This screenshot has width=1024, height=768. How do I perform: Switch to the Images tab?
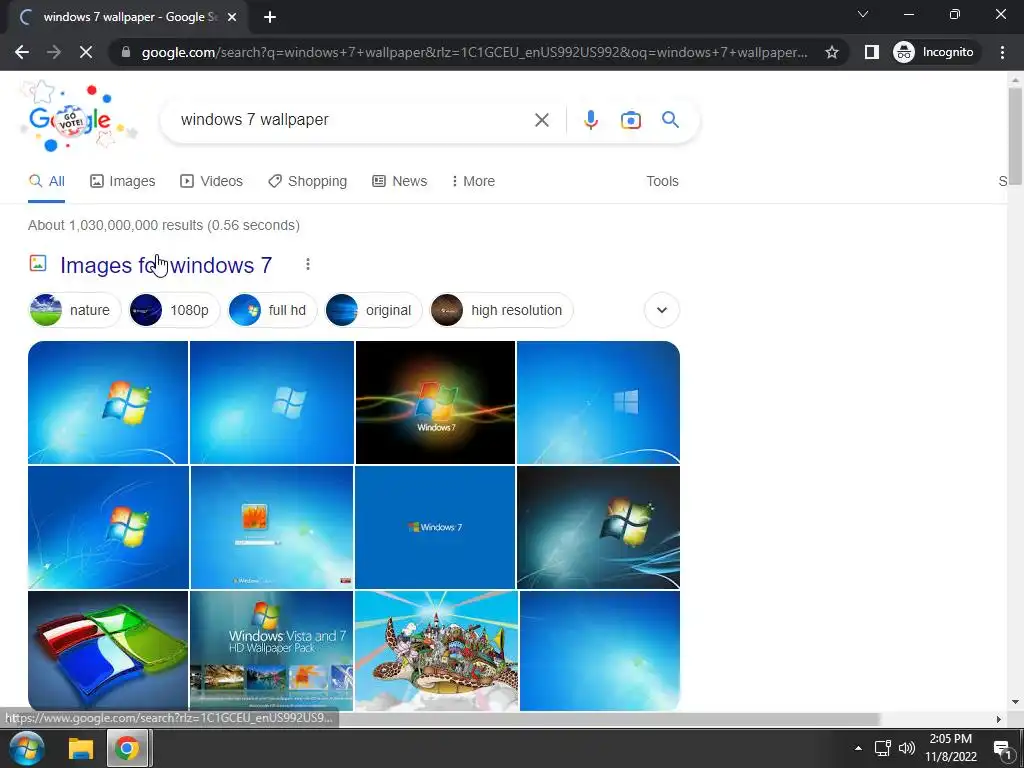tap(123, 181)
